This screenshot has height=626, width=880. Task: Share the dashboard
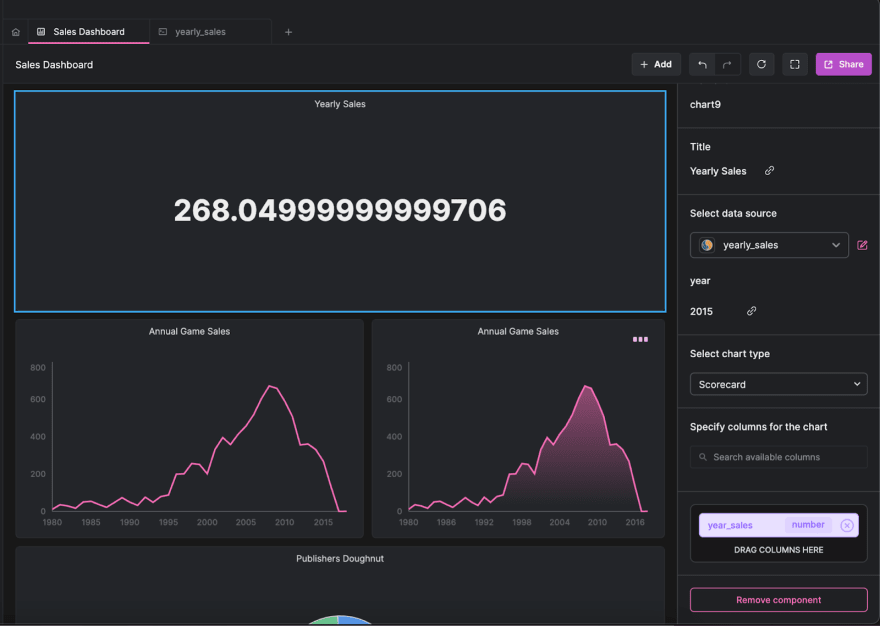(844, 65)
